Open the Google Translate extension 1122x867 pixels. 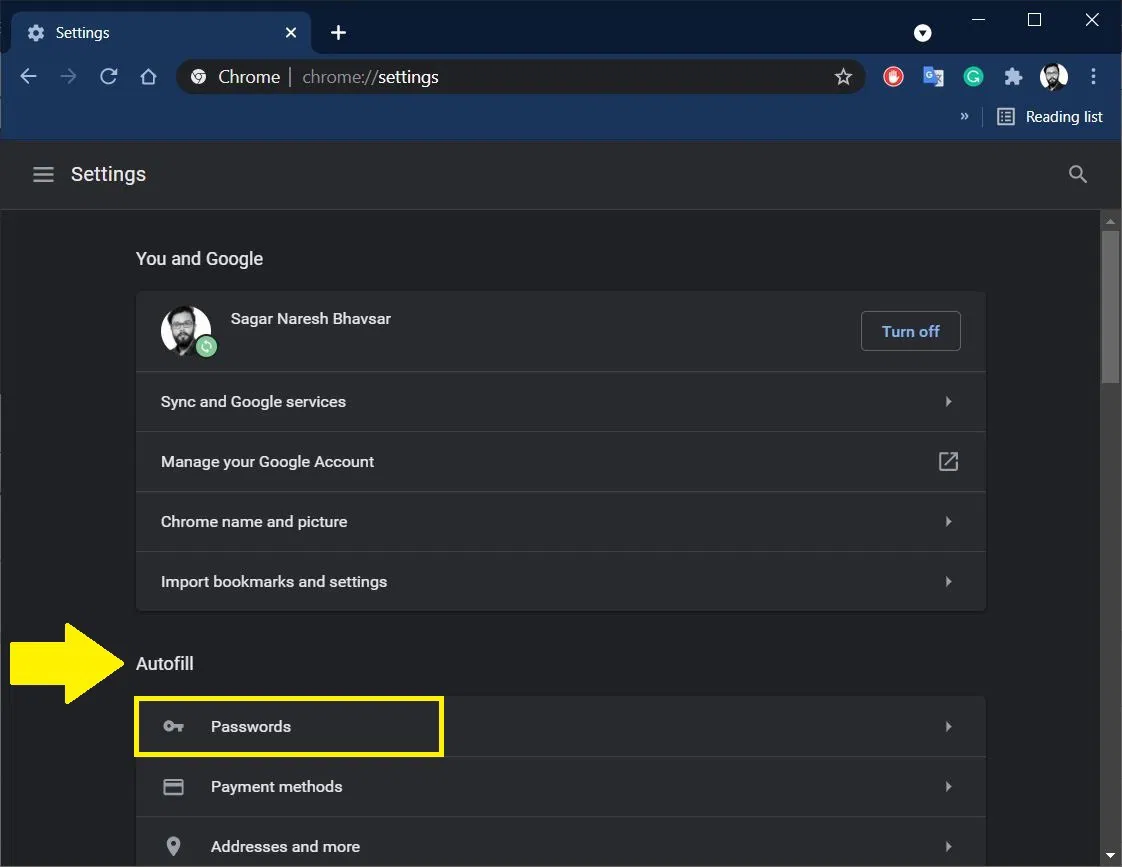933,76
